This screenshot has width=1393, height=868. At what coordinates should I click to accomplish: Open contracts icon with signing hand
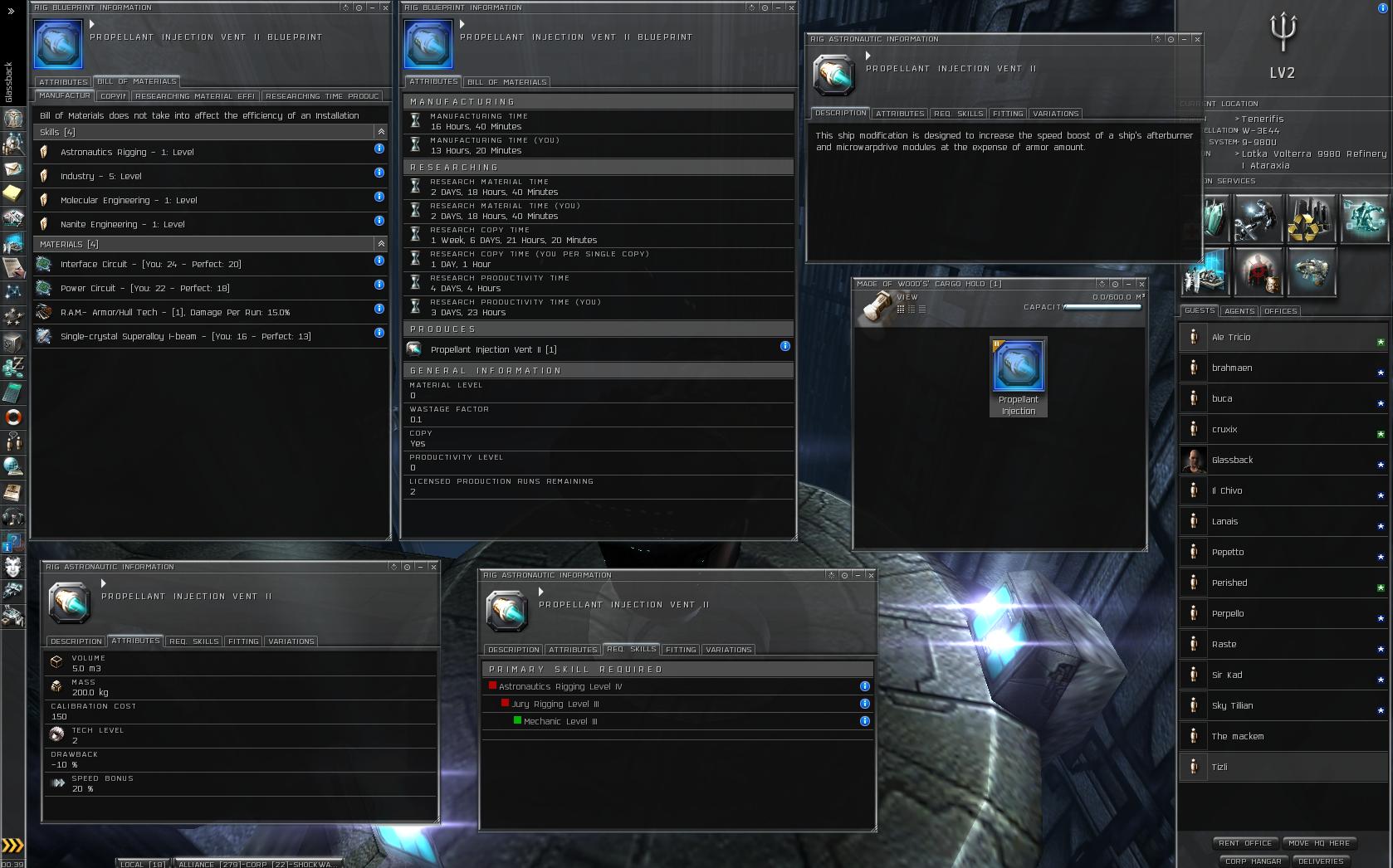point(12,267)
